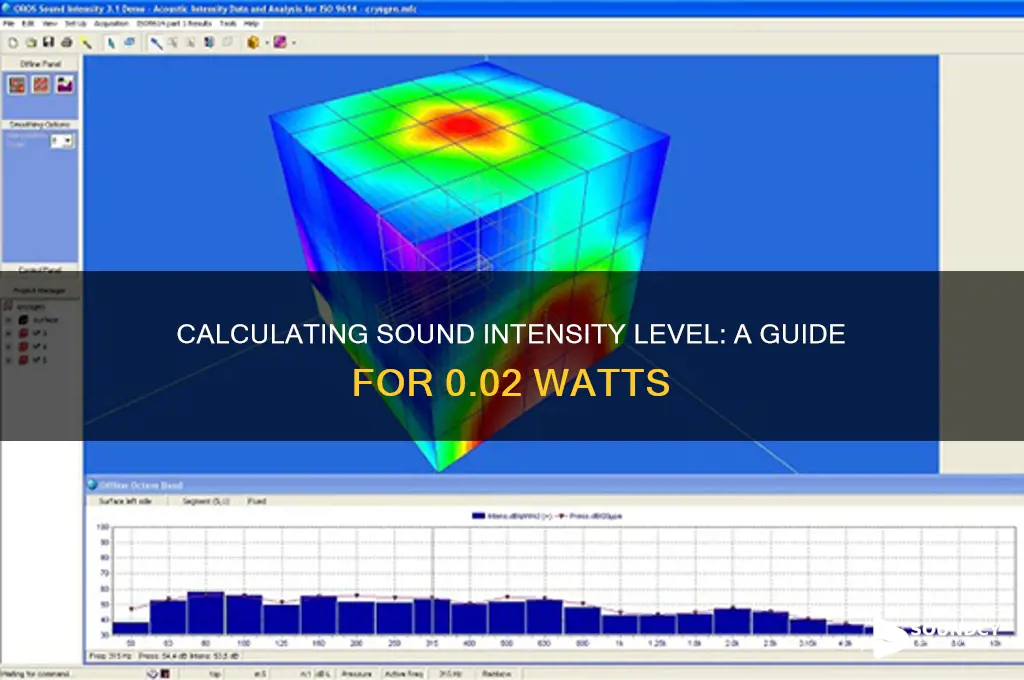Image resolution: width=1024 pixels, height=680 pixels.
Task: Open the File menu
Action: pos(8,24)
